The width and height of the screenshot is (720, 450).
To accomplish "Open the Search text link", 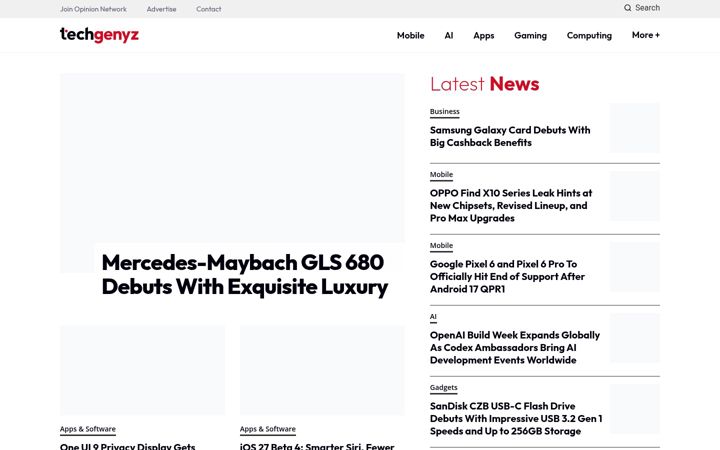I will click(x=647, y=8).
